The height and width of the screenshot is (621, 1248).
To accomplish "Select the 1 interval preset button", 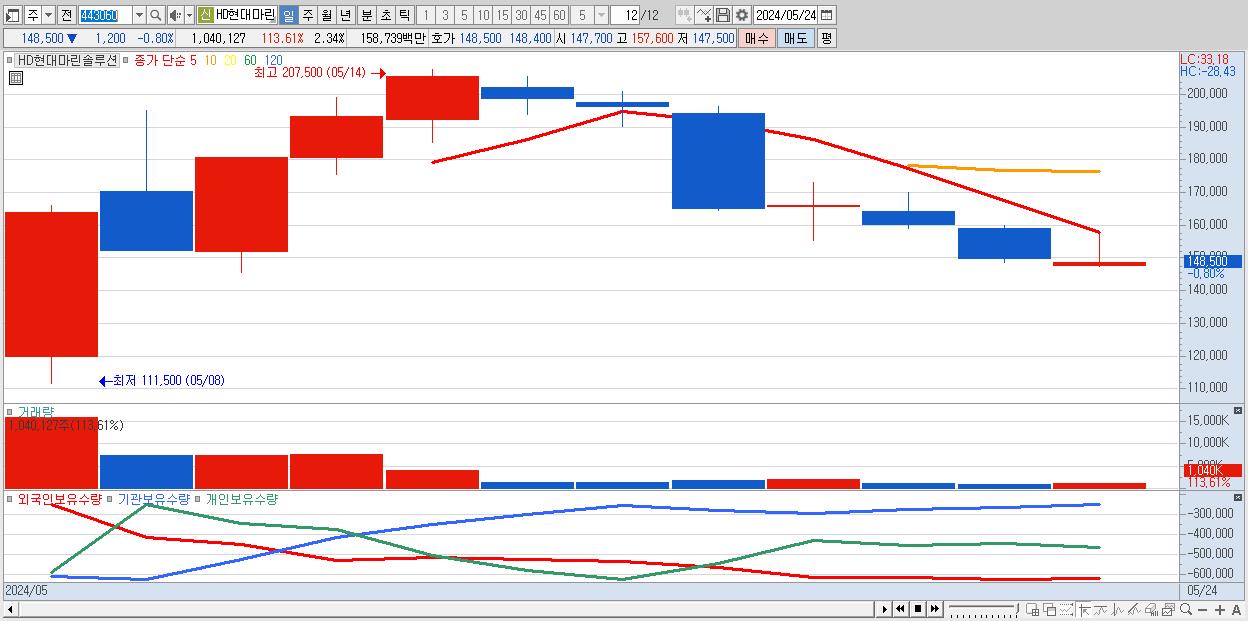I will [x=425, y=15].
